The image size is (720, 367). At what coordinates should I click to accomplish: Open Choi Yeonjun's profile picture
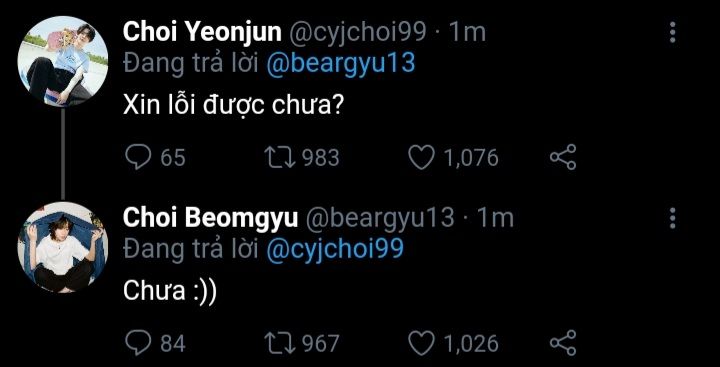click(x=63, y=62)
